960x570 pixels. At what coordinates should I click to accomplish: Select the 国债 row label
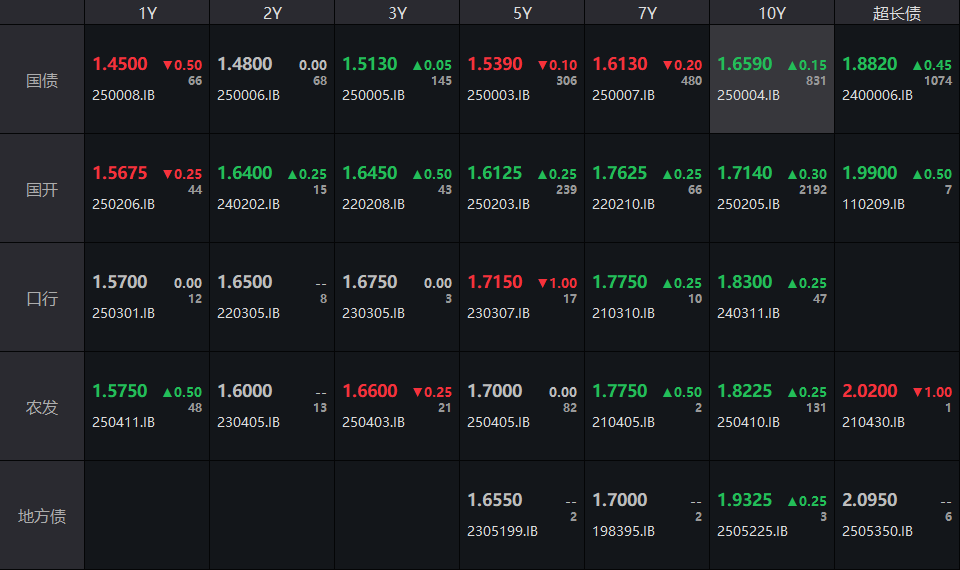pyautogui.click(x=42, y=80)
